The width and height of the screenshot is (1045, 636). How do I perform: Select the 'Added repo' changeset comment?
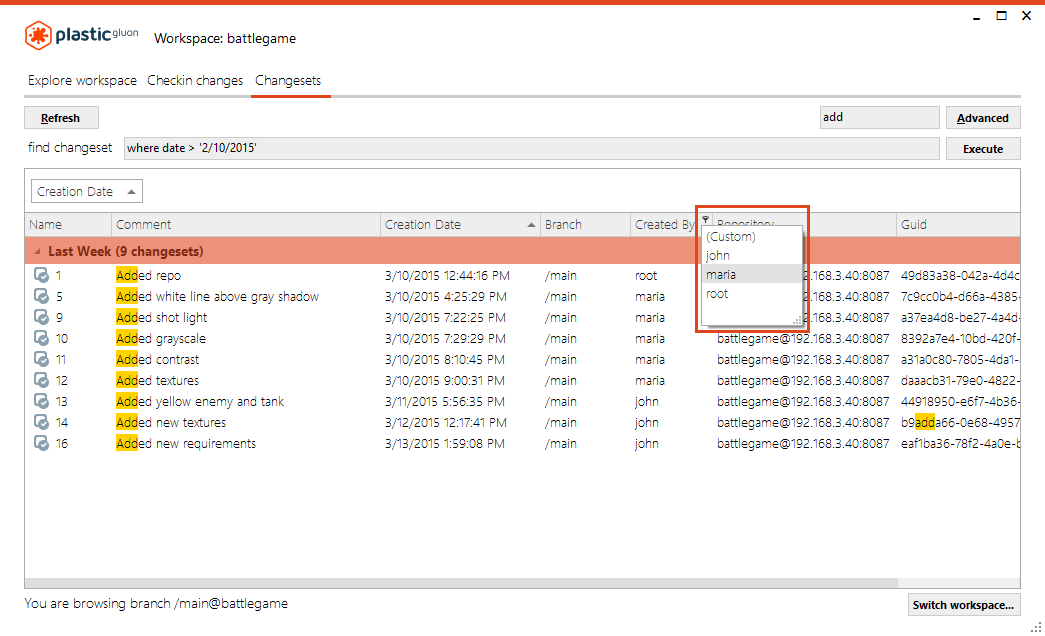point(149,275)
